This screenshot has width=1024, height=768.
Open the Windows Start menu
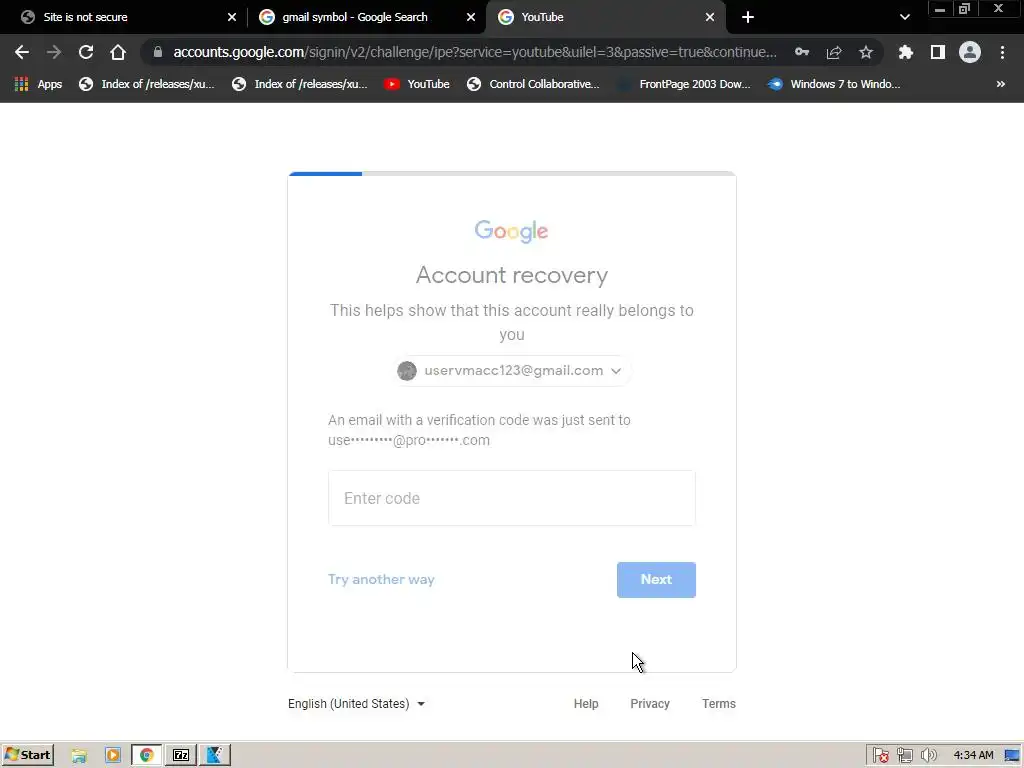(x=27, y=755)
